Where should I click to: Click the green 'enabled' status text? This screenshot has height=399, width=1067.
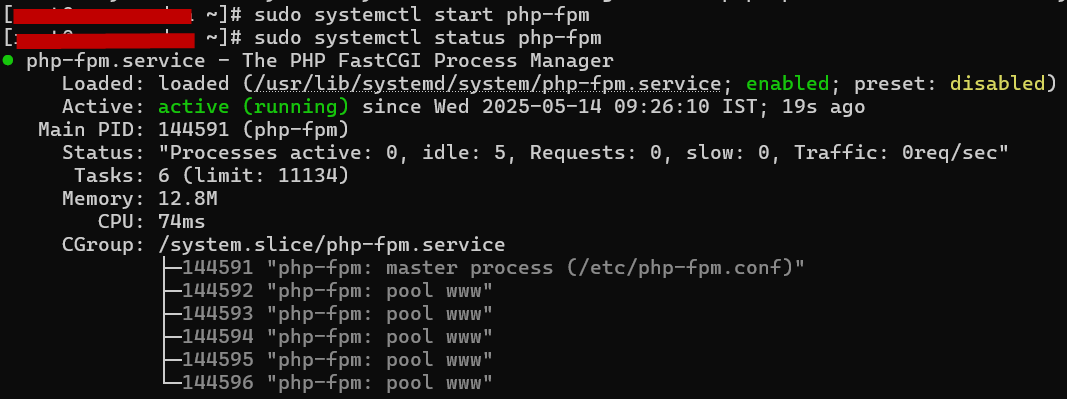pos(787,84)
